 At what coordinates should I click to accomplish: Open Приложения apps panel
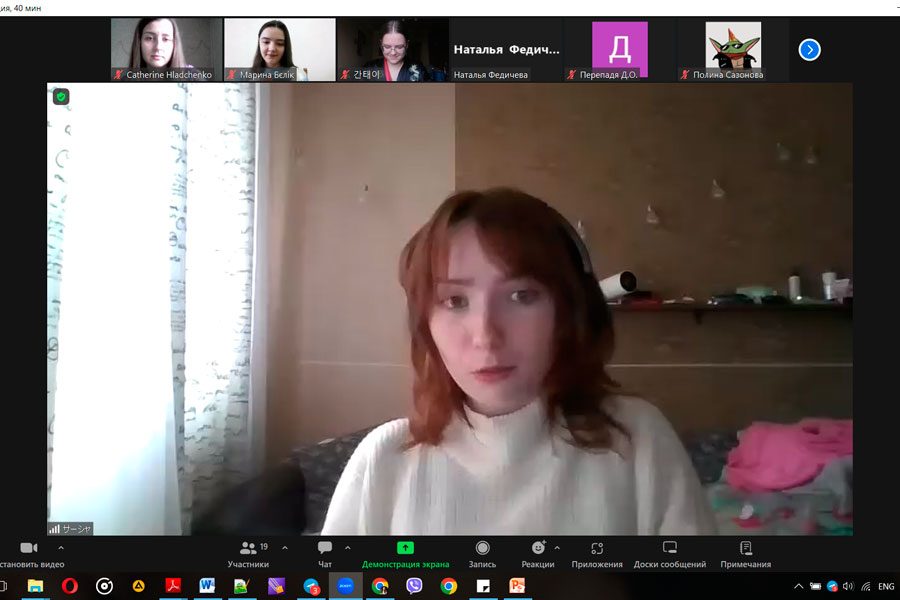[597, 555]
